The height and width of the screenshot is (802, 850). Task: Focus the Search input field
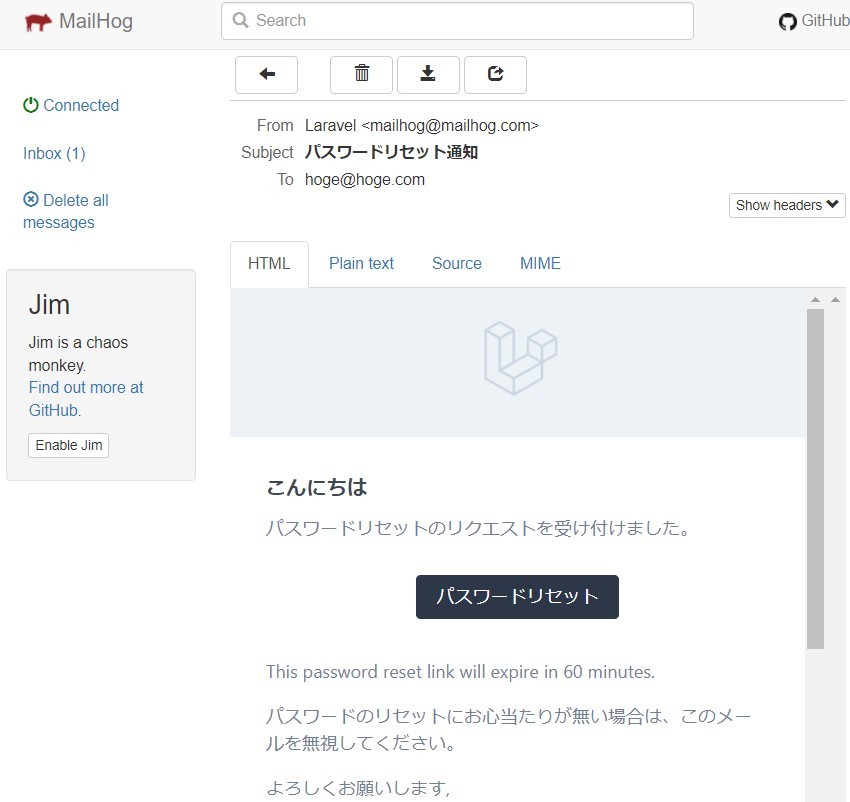457,21
